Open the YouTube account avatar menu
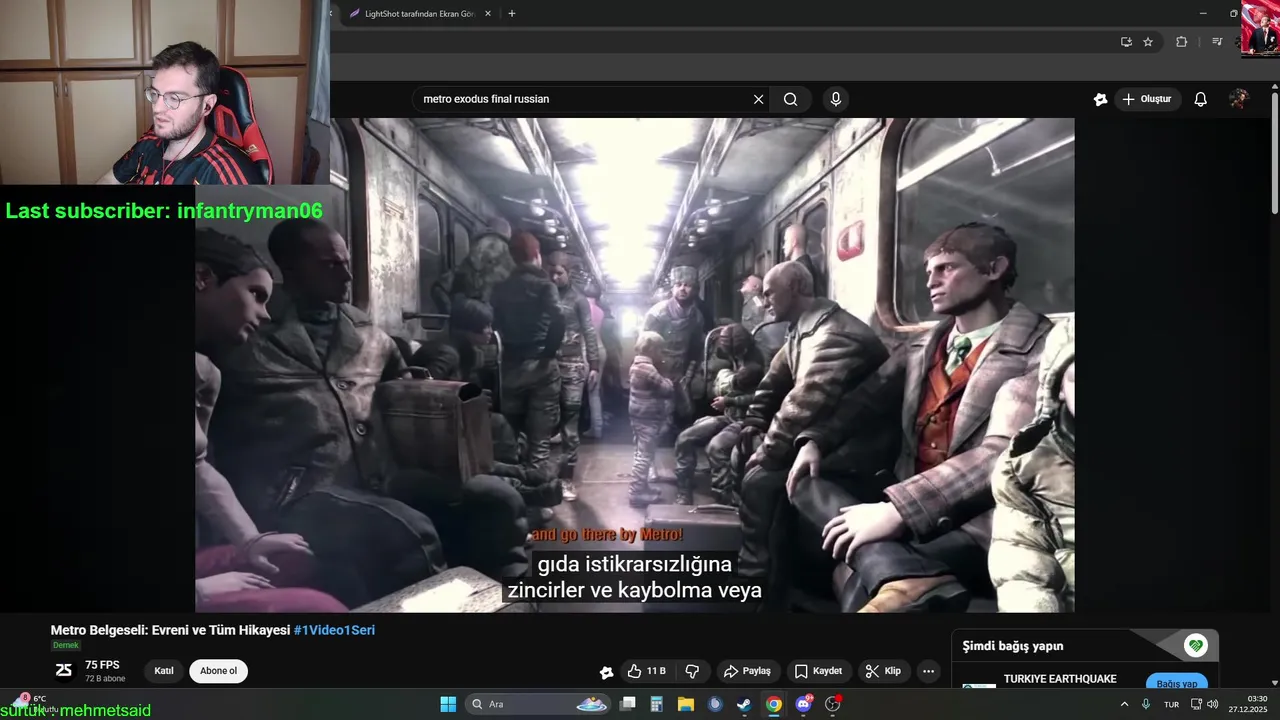The image size is (1280, 720). (x=1239, y=99)
